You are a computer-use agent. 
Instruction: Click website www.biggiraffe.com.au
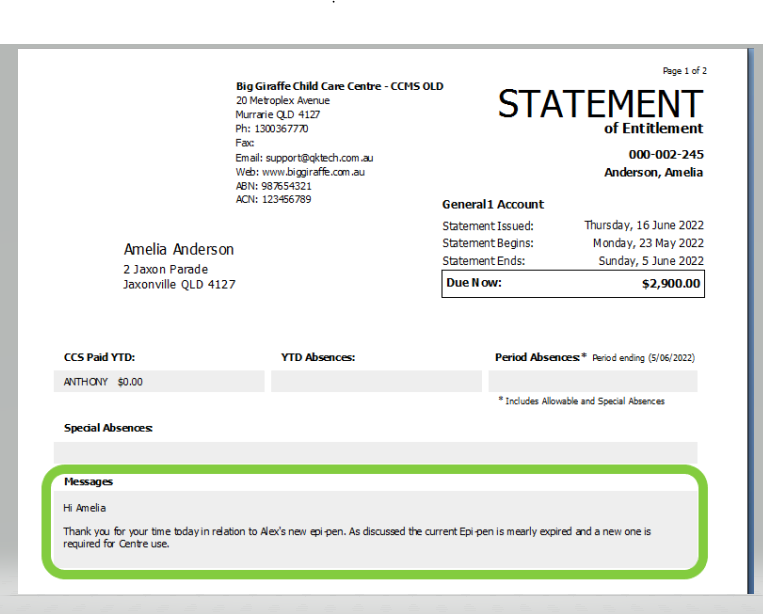(x=313, y=172)
